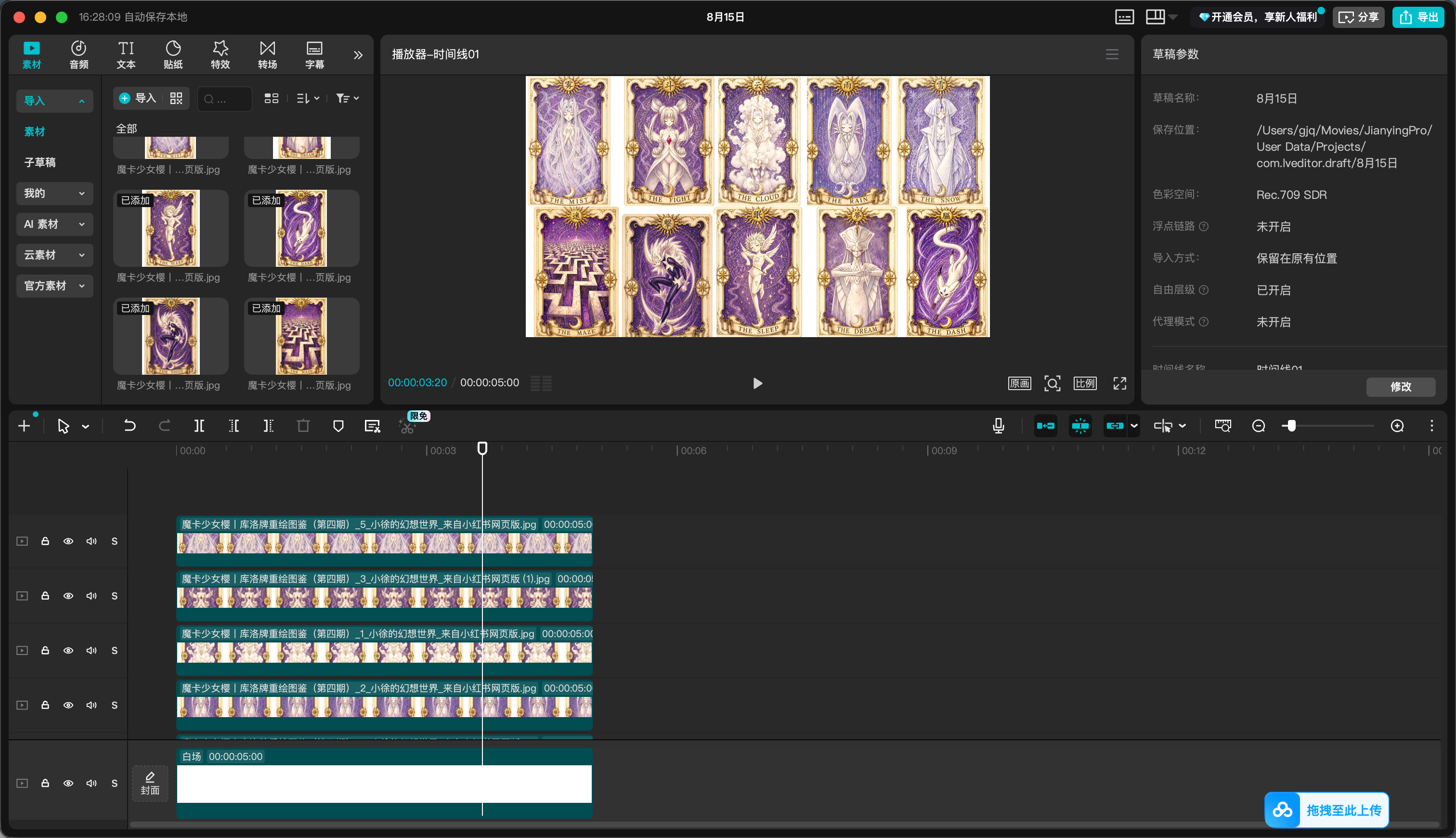The image size is (1456, 838).
Task: Click the delete right of playhead tool
Action: [x=269, y=426]
